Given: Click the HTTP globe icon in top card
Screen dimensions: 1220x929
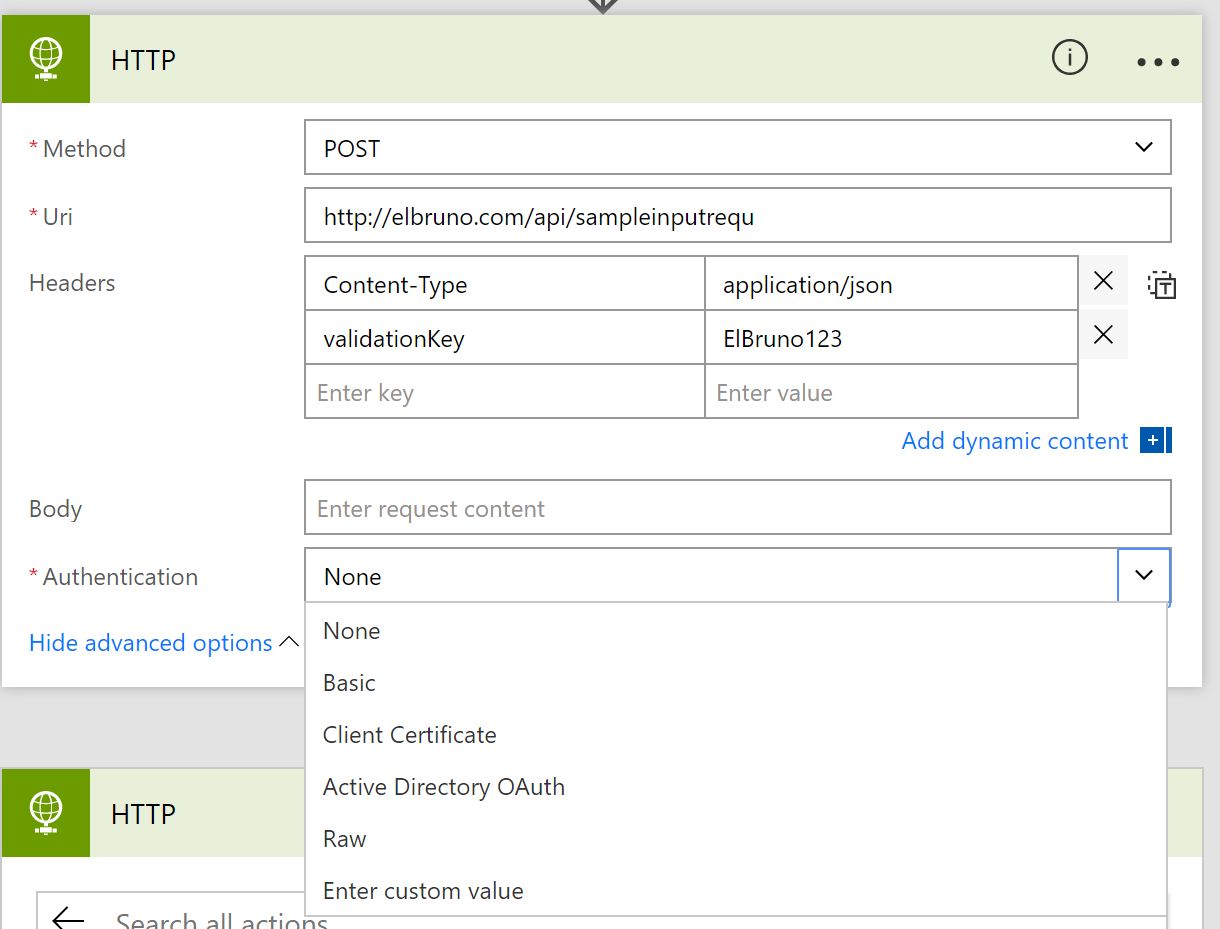Looking at the screenshot, I should coord(46,59).
